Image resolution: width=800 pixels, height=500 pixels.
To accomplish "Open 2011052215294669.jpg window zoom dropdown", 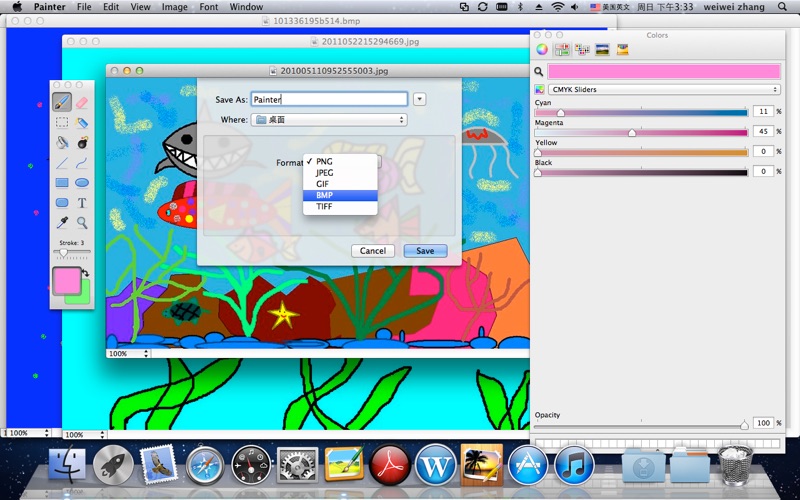I will (85, 435).
